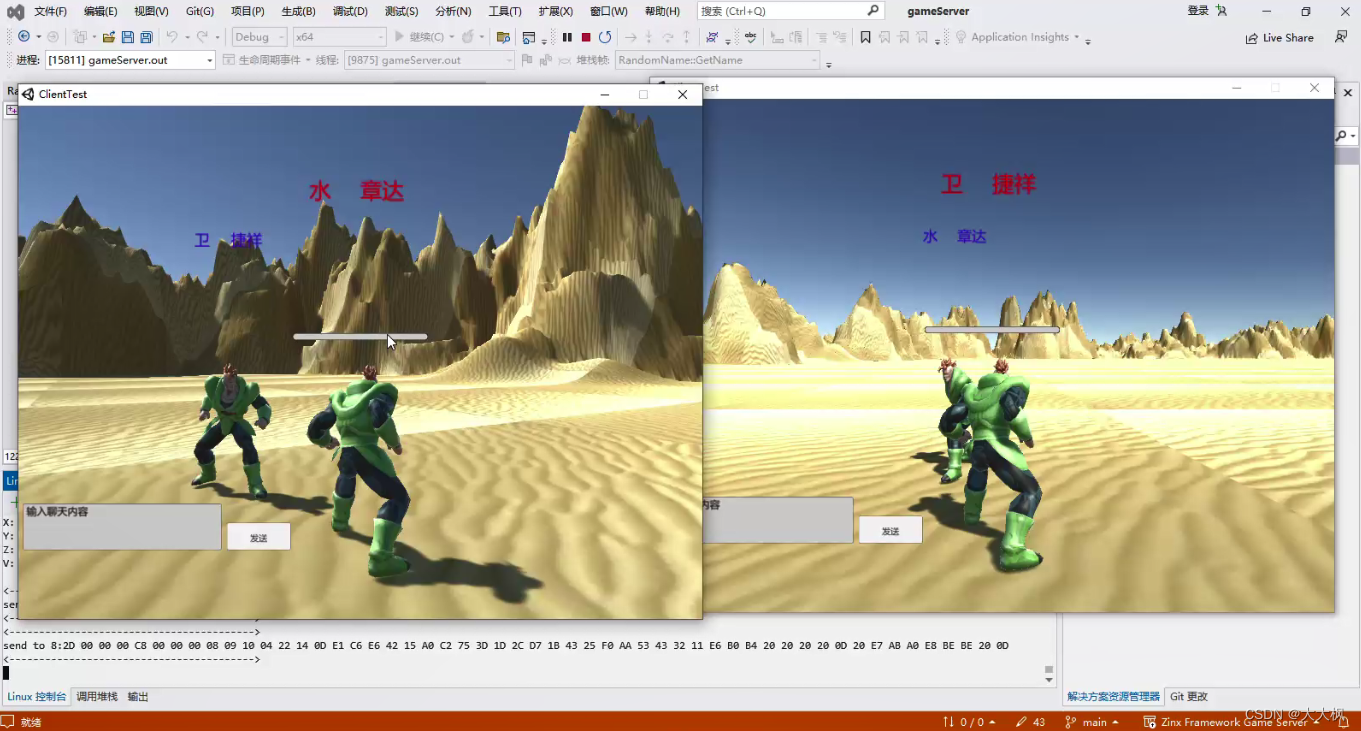
Task: Click the redo arrow icon
Action: [202, 37]
